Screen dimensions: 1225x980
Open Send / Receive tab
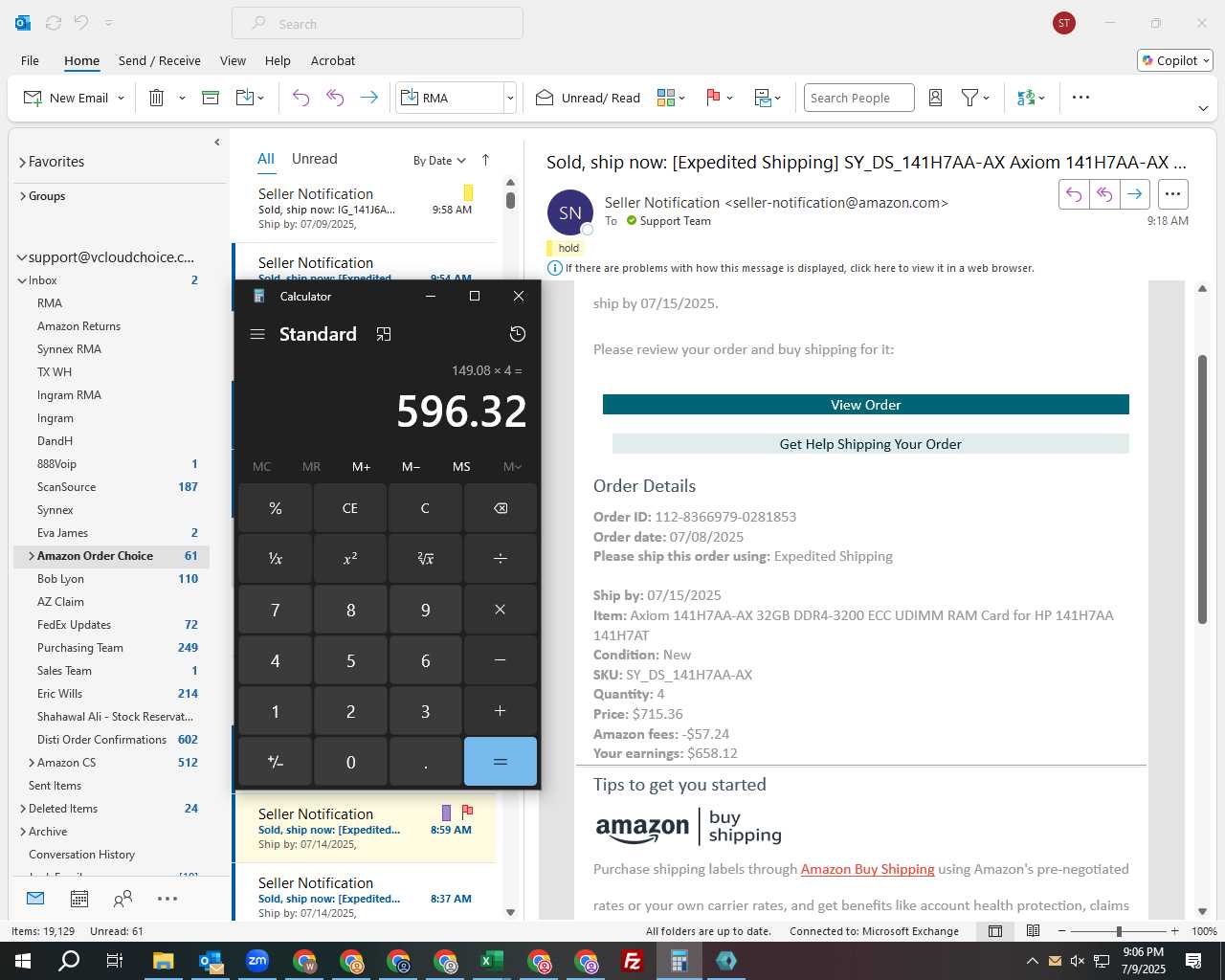[160, 60]
